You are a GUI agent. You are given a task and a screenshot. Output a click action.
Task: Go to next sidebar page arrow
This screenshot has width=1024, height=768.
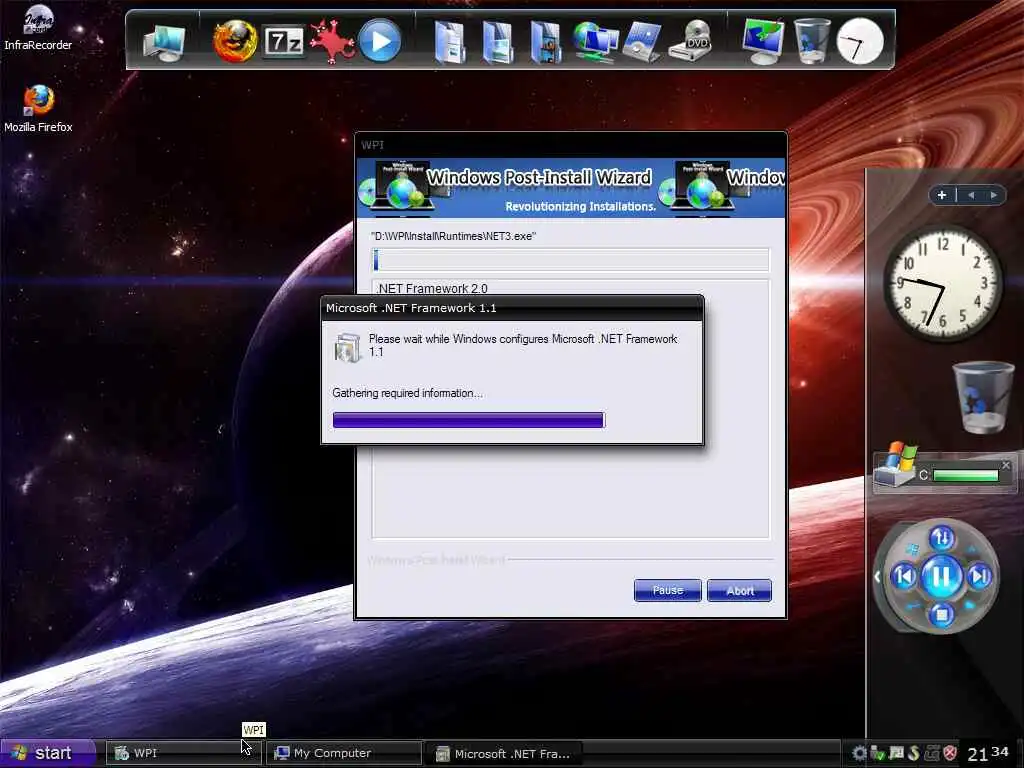coord(993,195)
